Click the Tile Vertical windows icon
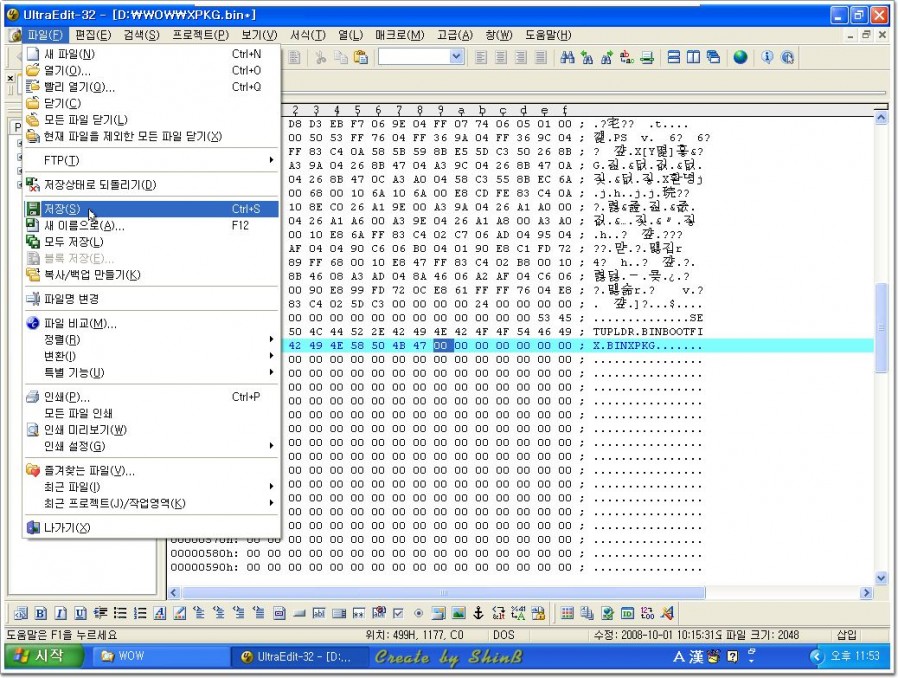900x678 pixels. [693, 57]
